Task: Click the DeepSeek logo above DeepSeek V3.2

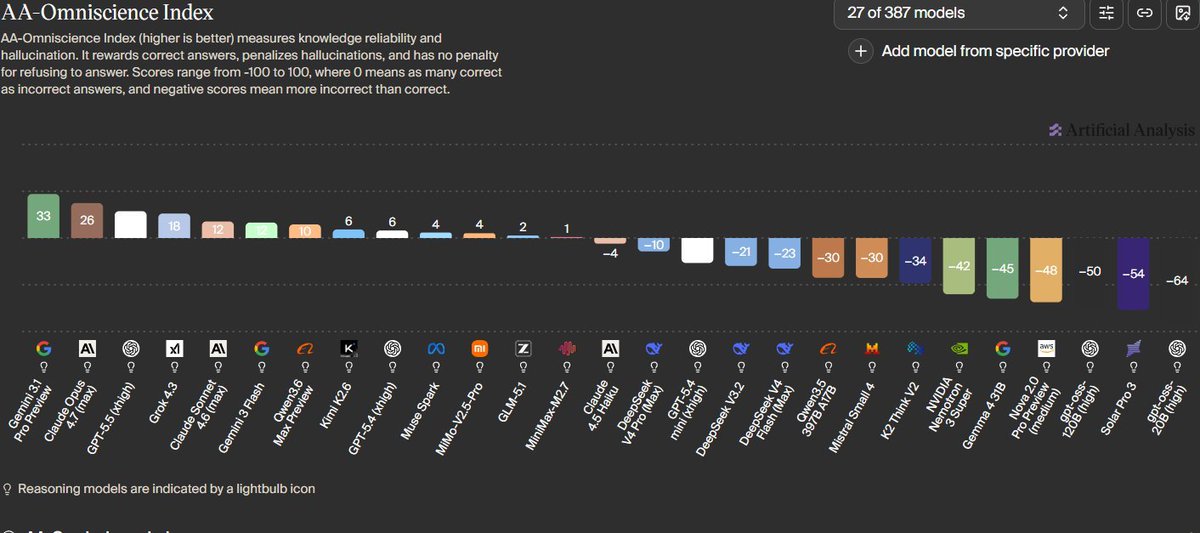Action: pos(741,349)
